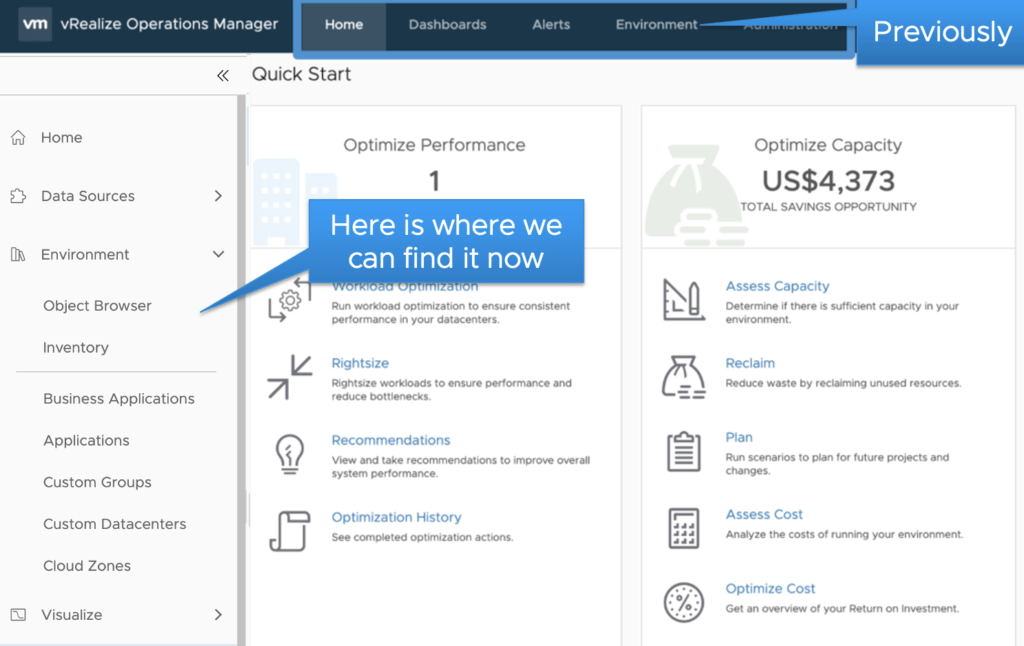The image size is (1024, 646).
Task: Open the Rightsize link
Action: tap(360, 363)
